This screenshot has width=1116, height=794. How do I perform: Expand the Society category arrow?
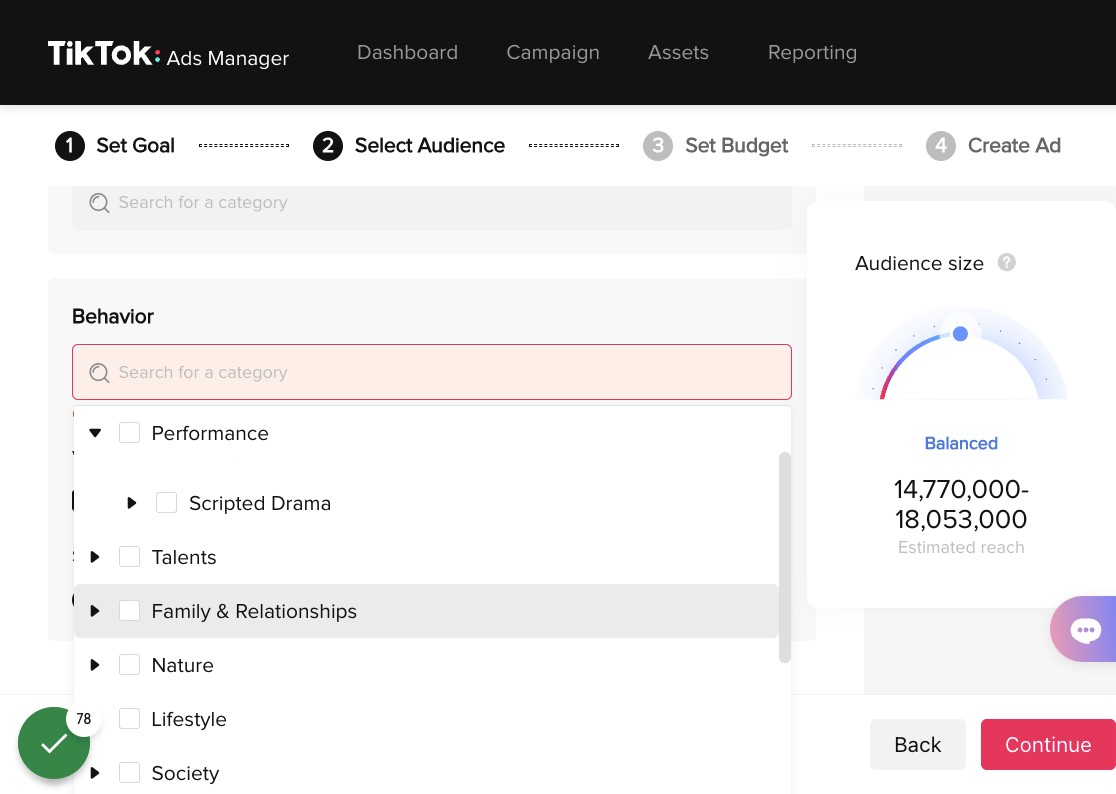pos(95,773)
